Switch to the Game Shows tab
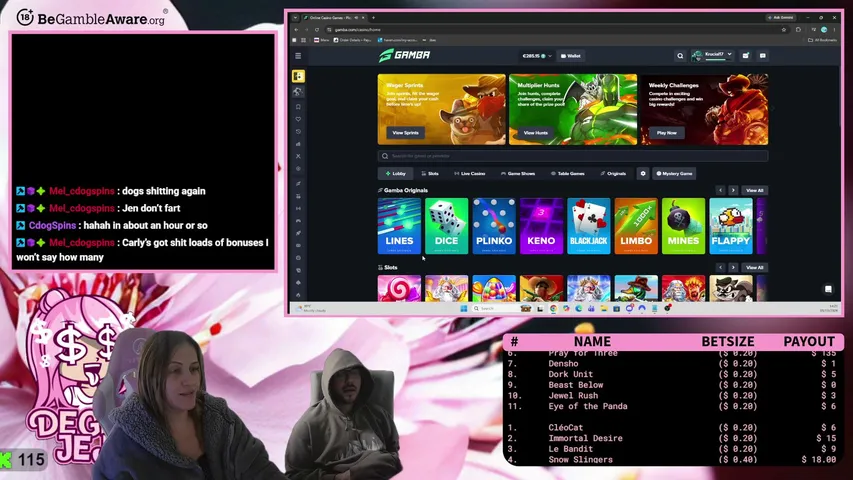The height and width of the screenshot is (480, 853). point(518,174)
